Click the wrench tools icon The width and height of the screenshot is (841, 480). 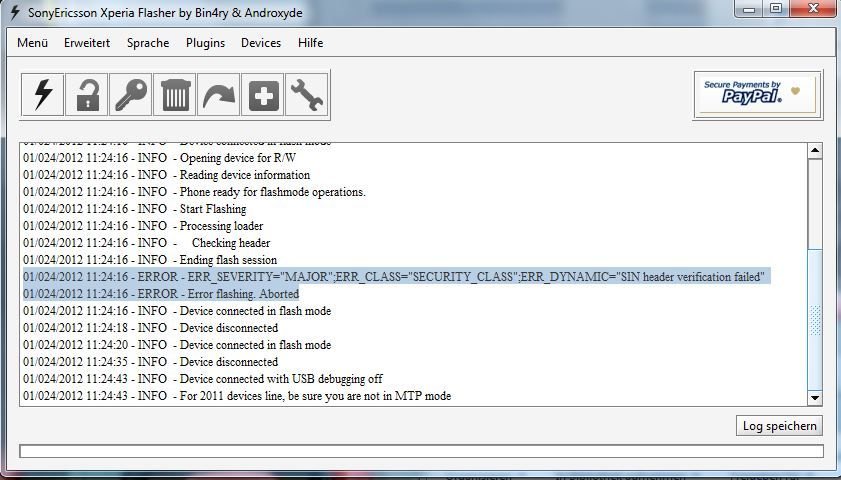point(306,95)
